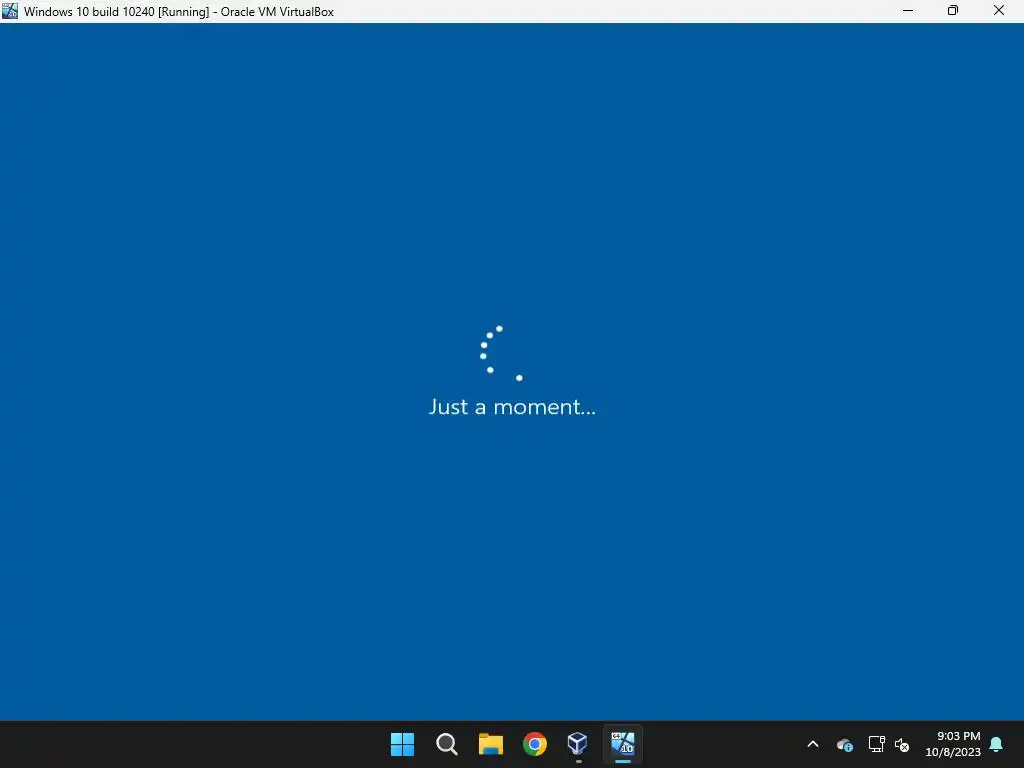The image size is (1024, 768).
Task: Minimize the VirtualBox VM window
Action: pos(908,10)
